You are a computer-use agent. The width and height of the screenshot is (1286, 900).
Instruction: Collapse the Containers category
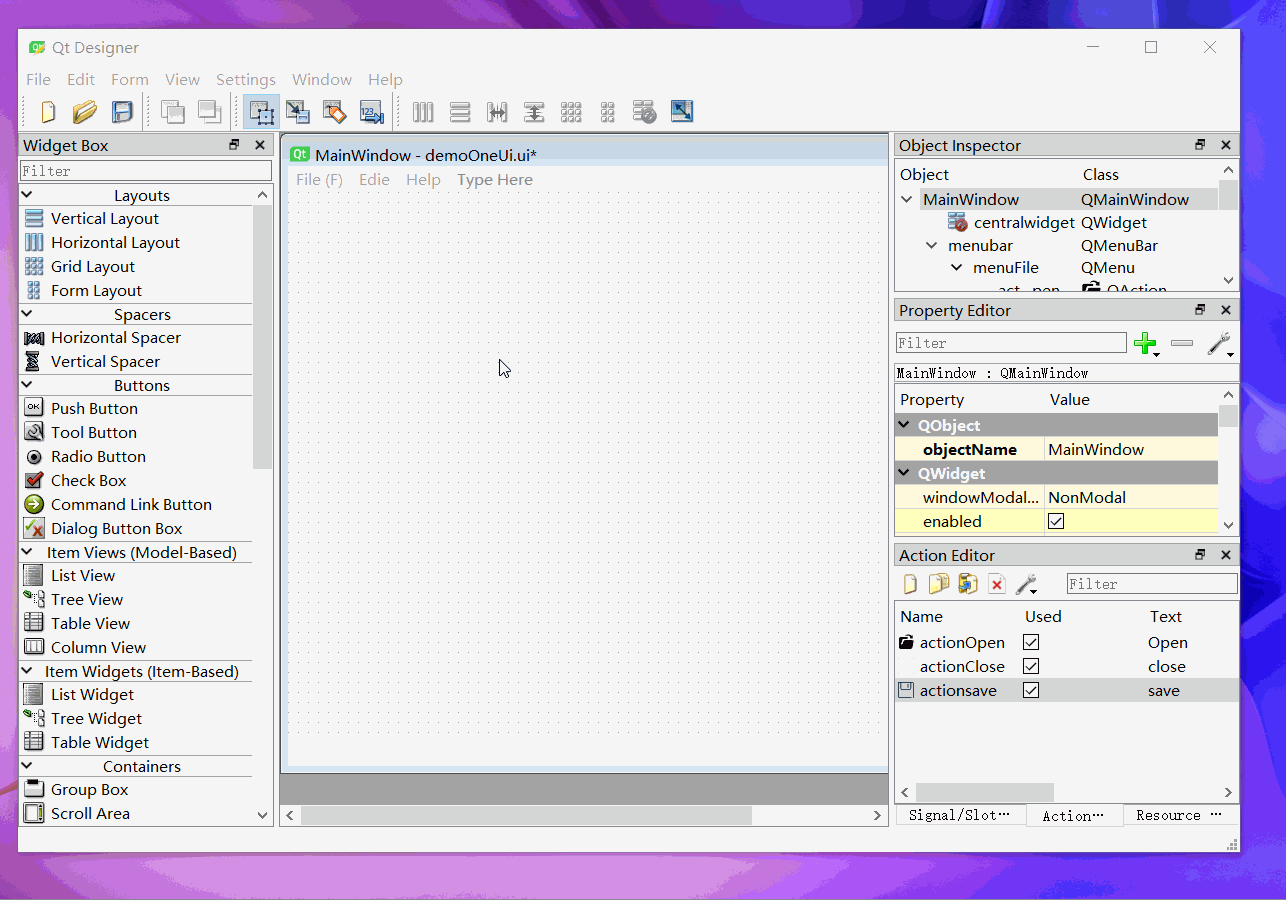pyautogui.click(x=27, y=766)
